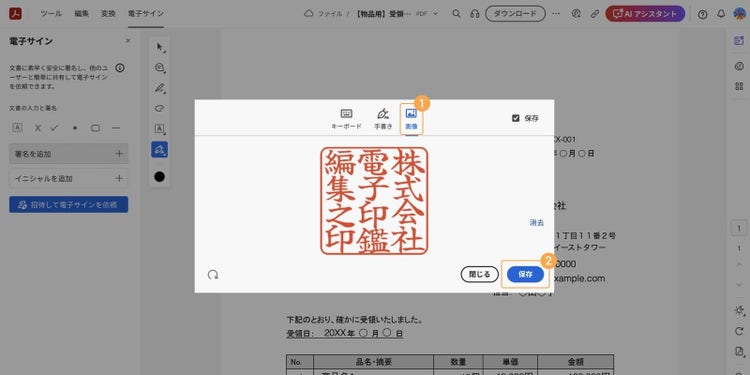Click the 消去 link
Screen dimensions: 750x375
coord(537,222)
